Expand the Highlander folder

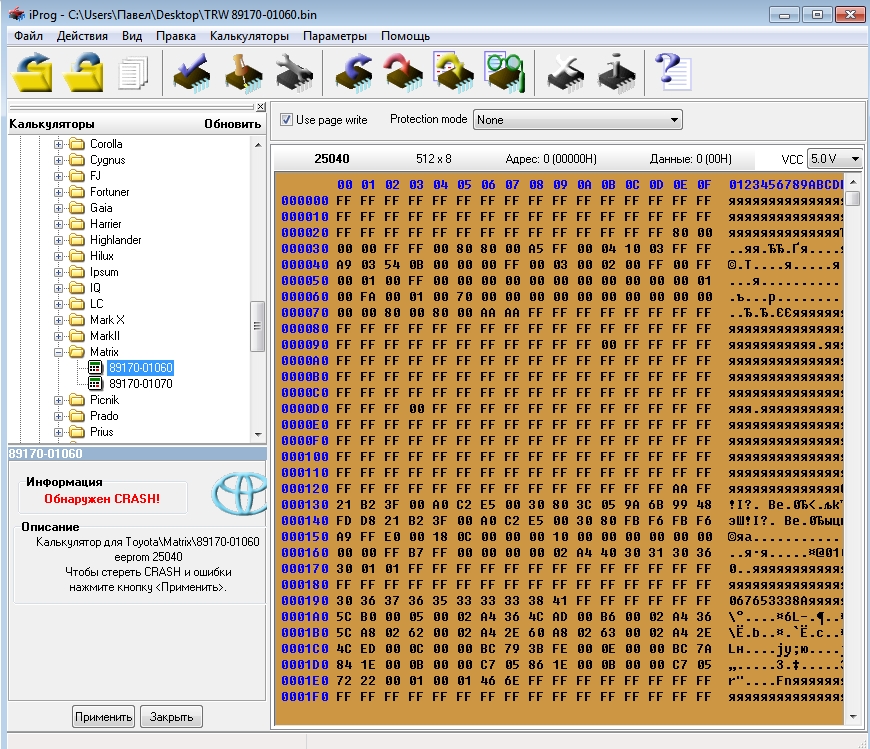point(58,240)
